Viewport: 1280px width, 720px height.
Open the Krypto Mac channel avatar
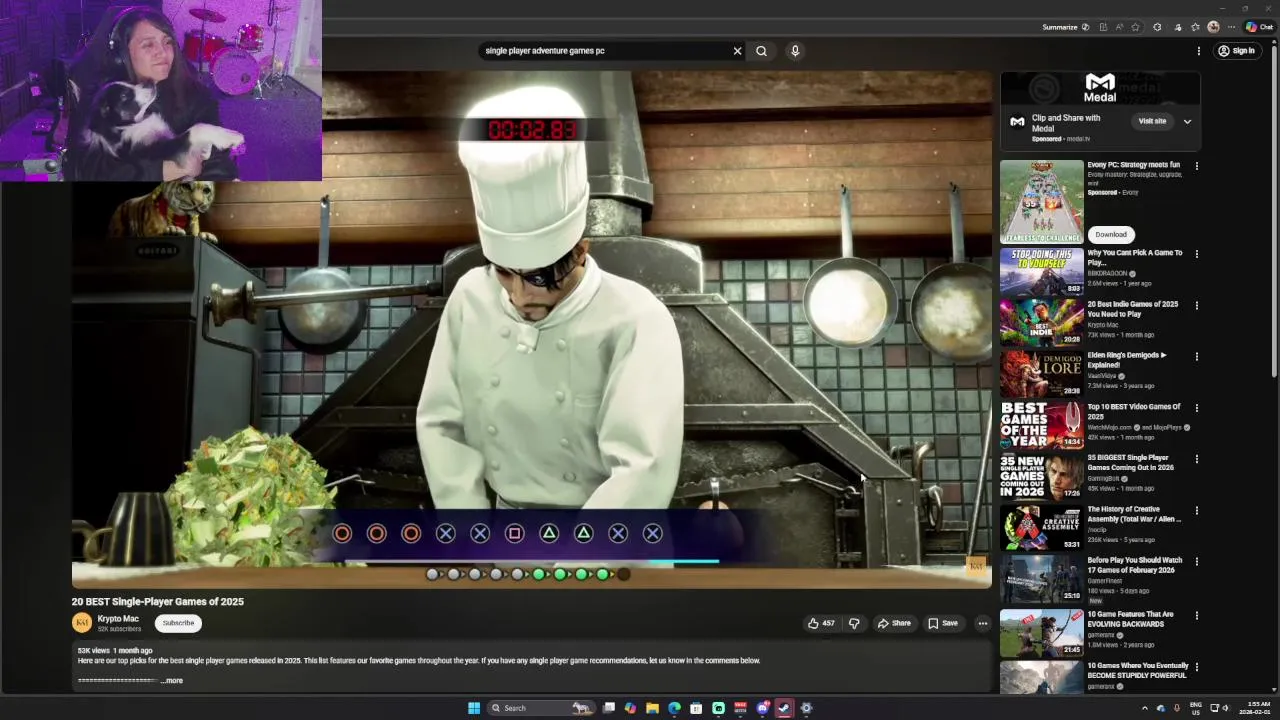coord(82,623)
